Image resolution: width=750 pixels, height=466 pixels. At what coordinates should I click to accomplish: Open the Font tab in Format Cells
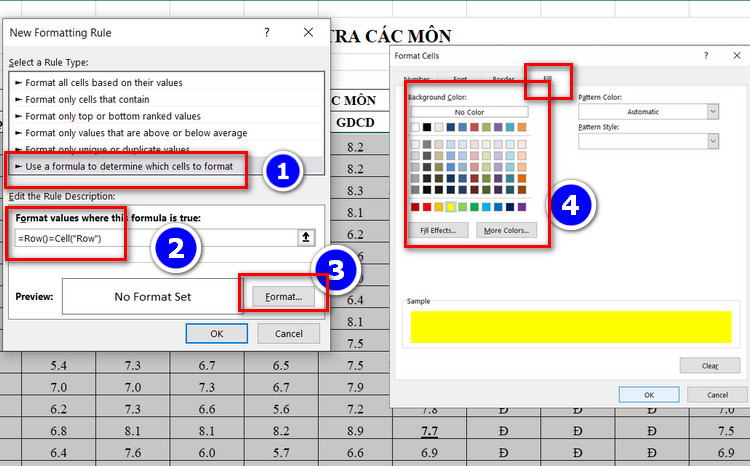pyautogui.click(x=459, y=78)
